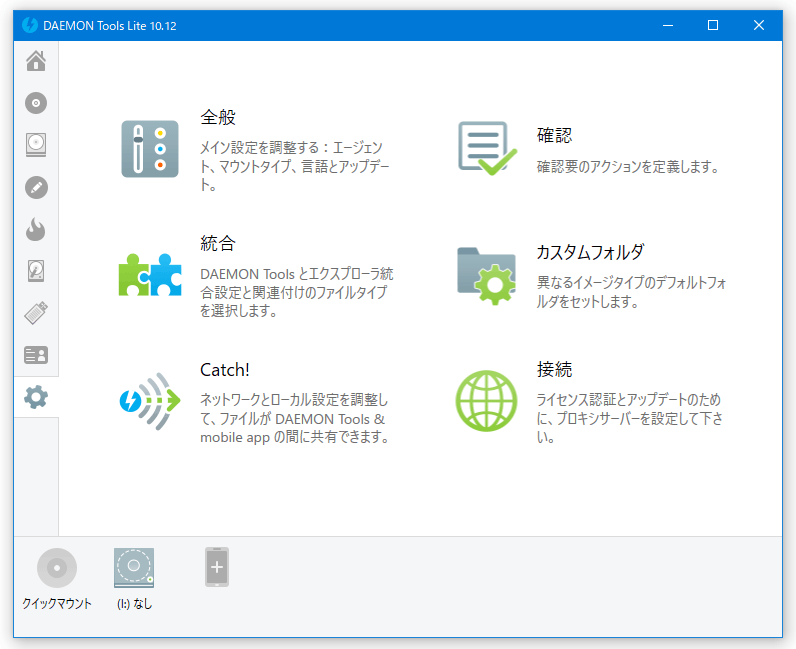This screenshot has width=796, height=649.
Task: Click the 全般 description text
Action: pyautogui.click(x=294, y=166)
